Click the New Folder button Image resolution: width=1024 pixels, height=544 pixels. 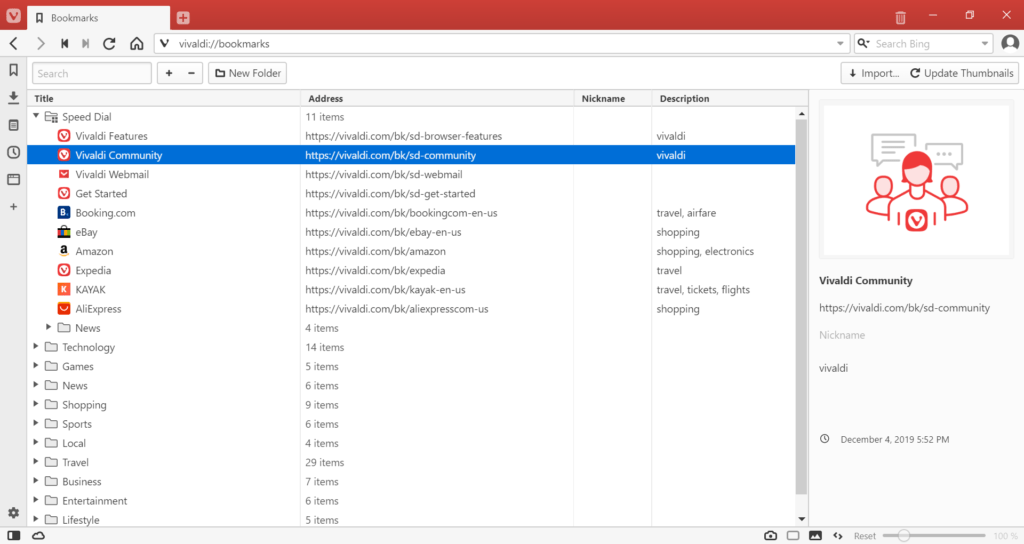point(248,73)
